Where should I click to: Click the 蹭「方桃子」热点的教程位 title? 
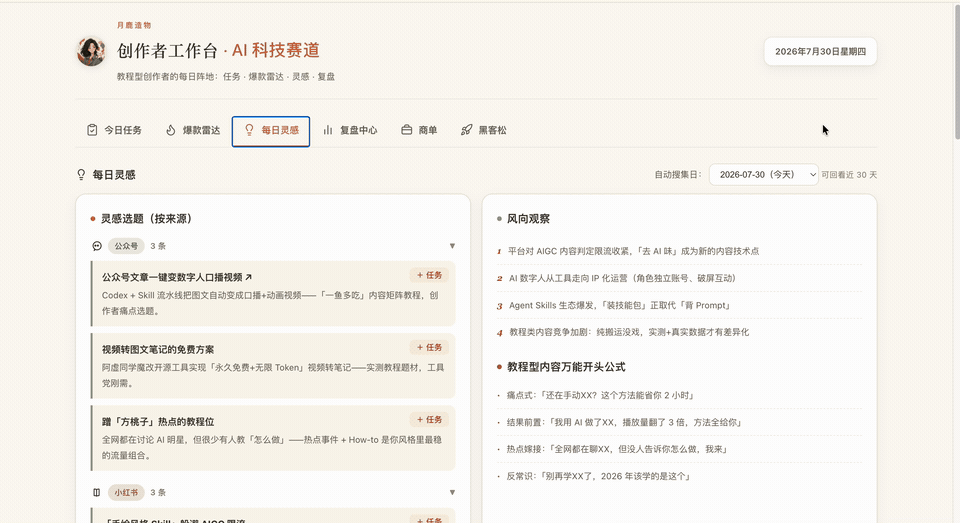158,422
